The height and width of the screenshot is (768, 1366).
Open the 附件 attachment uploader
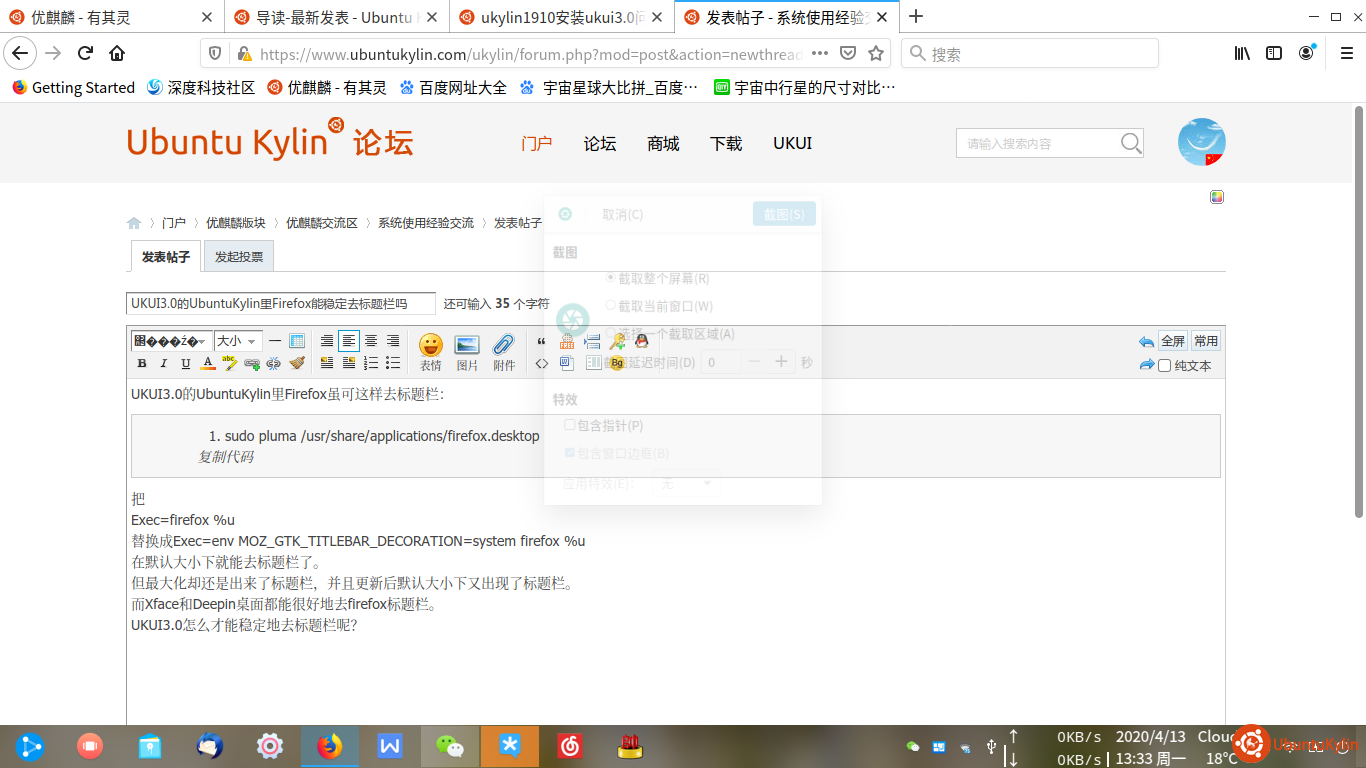click(504, 352)
